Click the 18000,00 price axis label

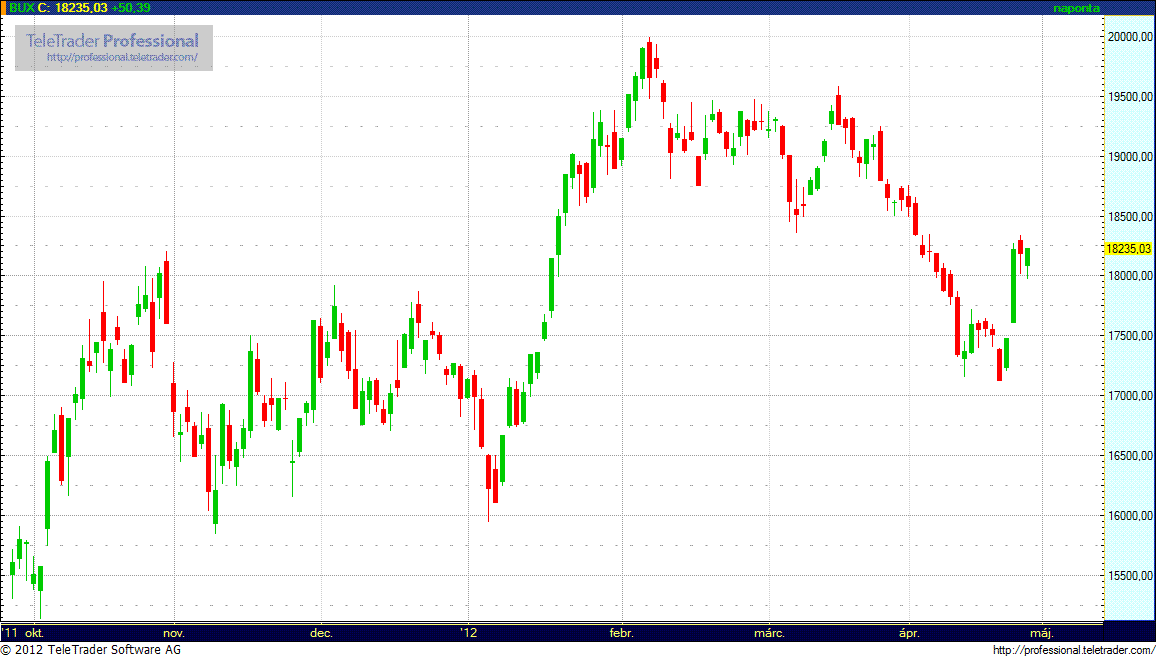(x=1129, y=276)
